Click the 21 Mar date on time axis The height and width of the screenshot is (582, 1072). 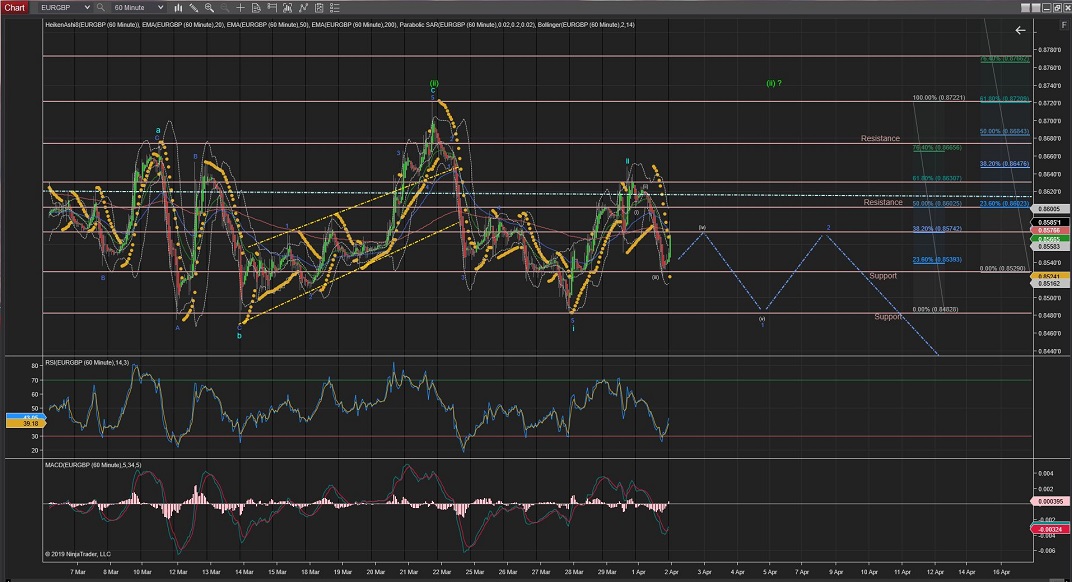(x=408, y=572)
